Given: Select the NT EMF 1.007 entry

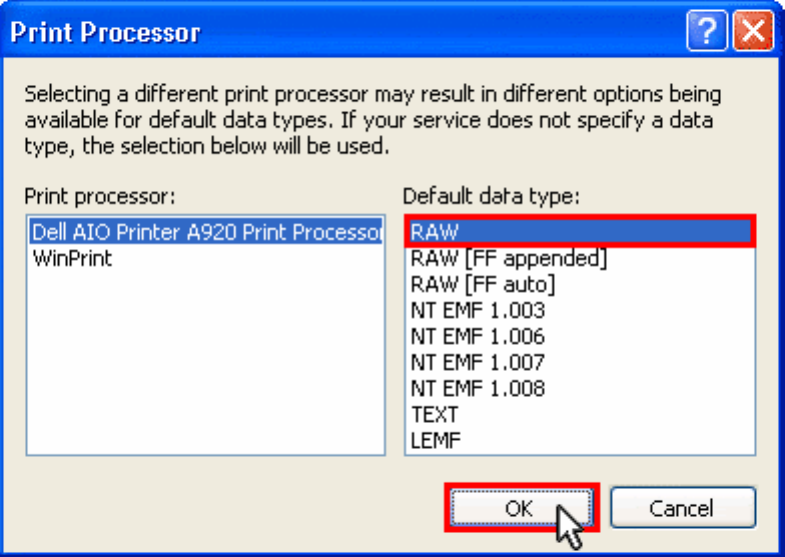Looking at the screenshot, I should click(478, 362).
